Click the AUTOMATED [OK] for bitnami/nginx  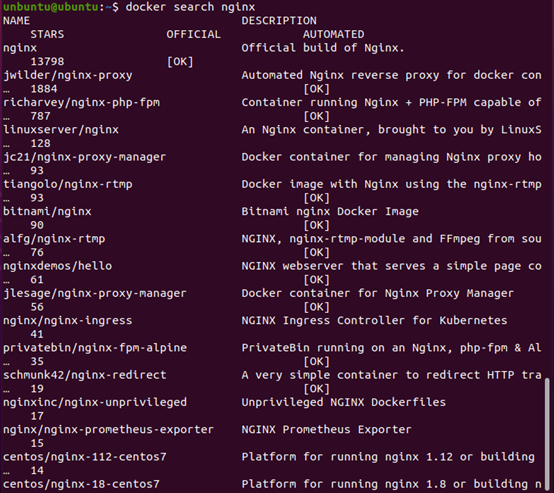tap(317, 225)
